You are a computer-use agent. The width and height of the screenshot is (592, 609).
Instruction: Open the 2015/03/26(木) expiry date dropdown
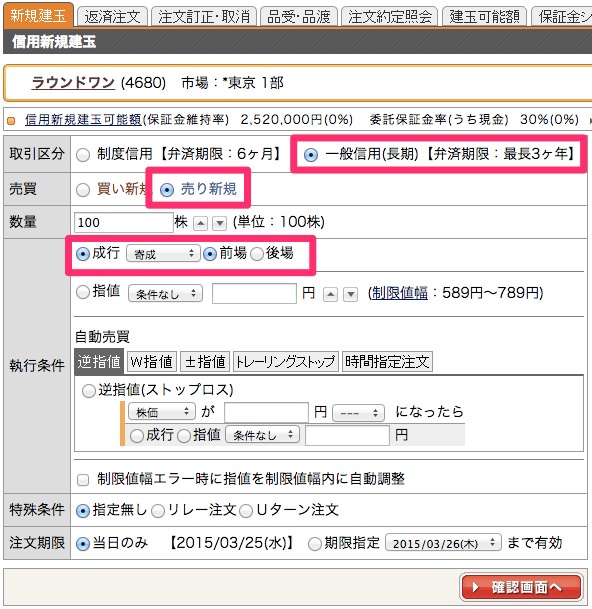pyautogui.click(x=443, y=543)
